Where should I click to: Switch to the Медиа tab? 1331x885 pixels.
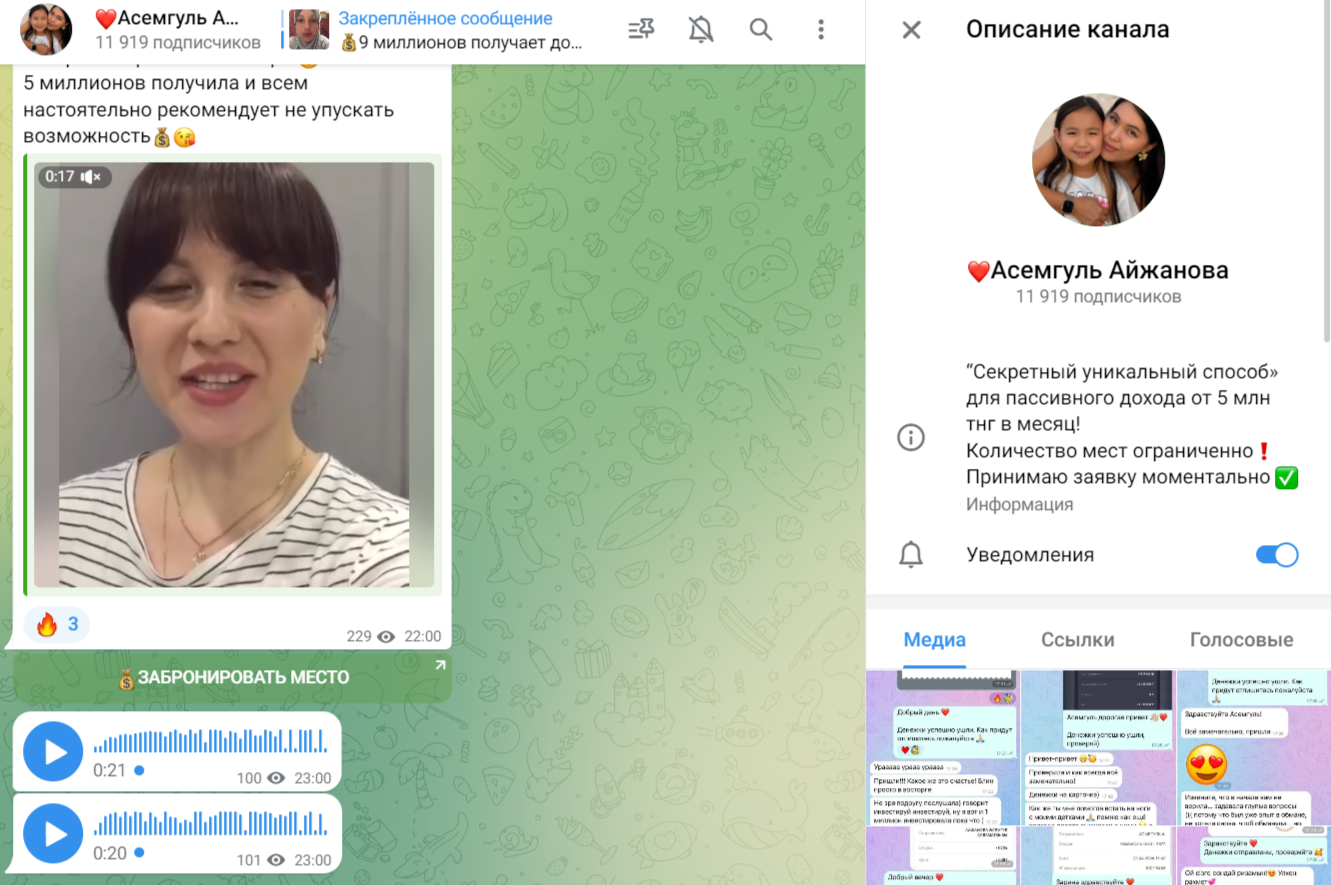[935, 640]
